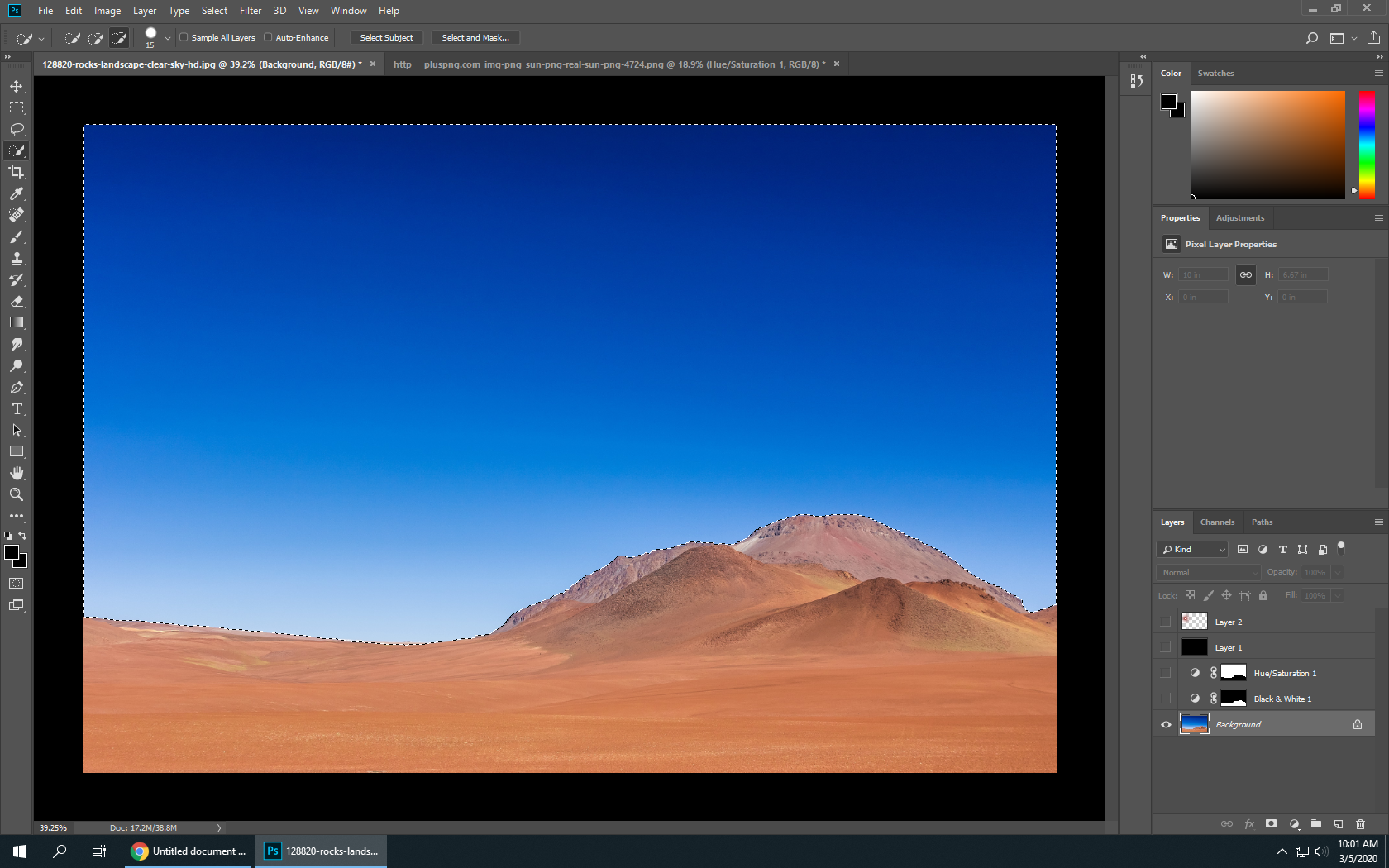Open the Windows Start menu
The width and height of the screenshot is (1389, 868).
coord(20,851)
